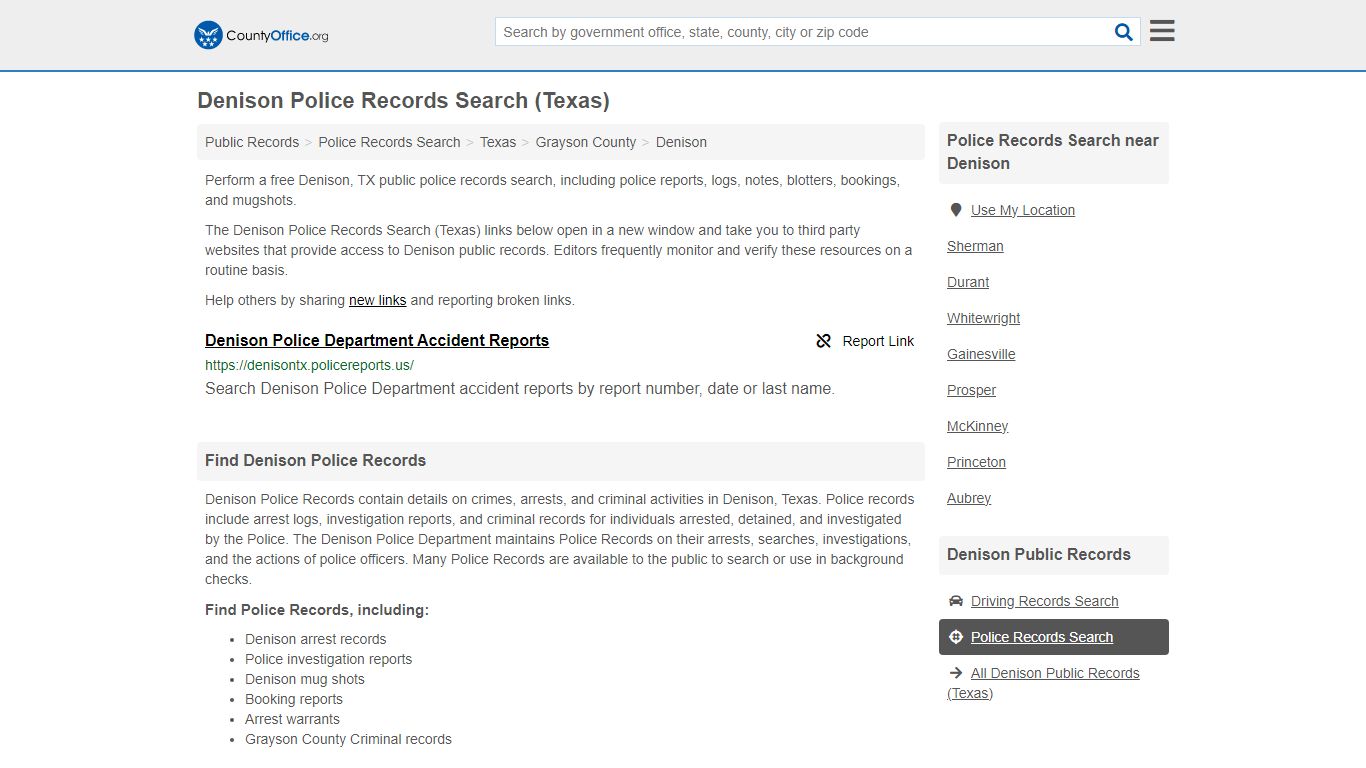The height and width of the screenshot is (768, 1366).
Task: Click 'Police investigation reports' list item
Action: click(x=329, y=659)
